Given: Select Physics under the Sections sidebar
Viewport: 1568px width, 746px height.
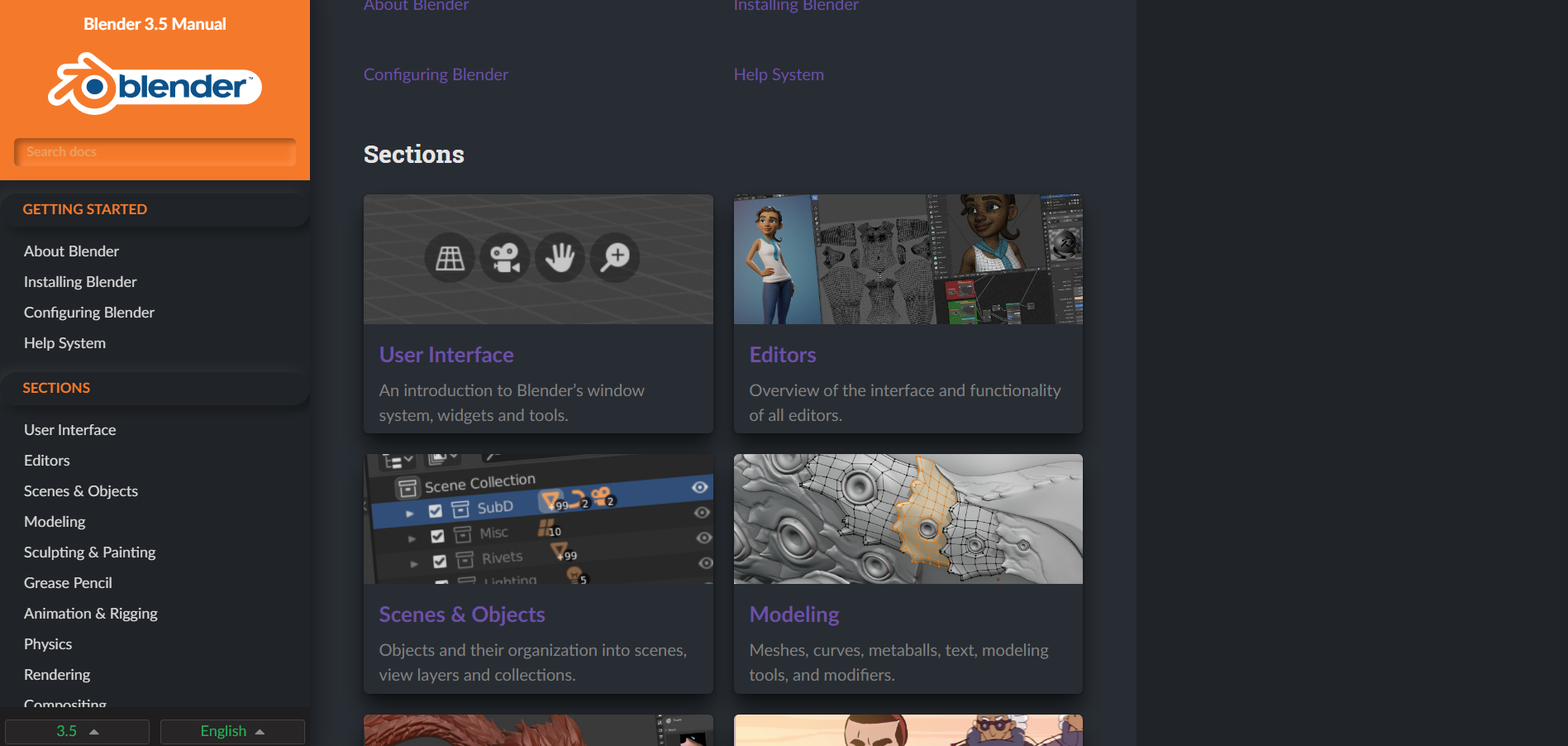Looking at the screenshot, I should [47, 643].
